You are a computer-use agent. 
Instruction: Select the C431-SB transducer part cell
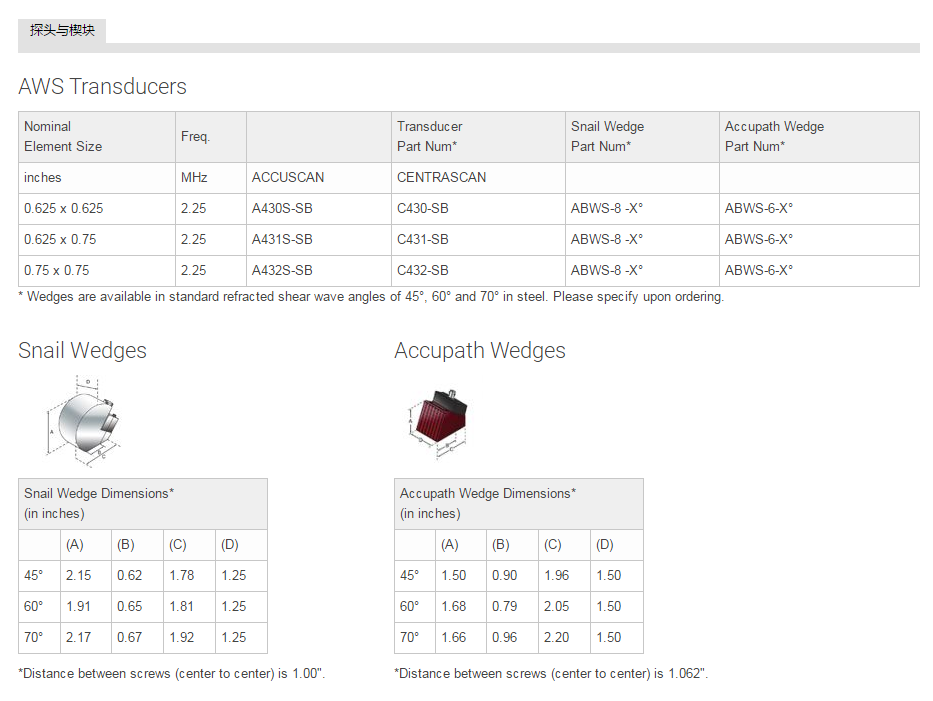pos(423,239)
